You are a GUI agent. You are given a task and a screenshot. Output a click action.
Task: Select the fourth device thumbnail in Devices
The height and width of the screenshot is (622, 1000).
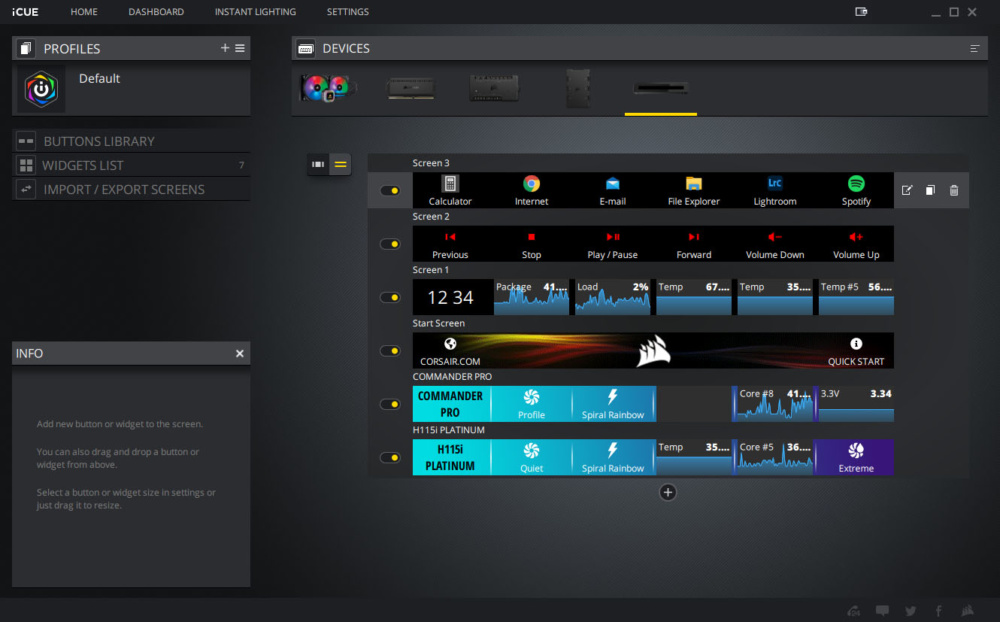pos(578,88)
